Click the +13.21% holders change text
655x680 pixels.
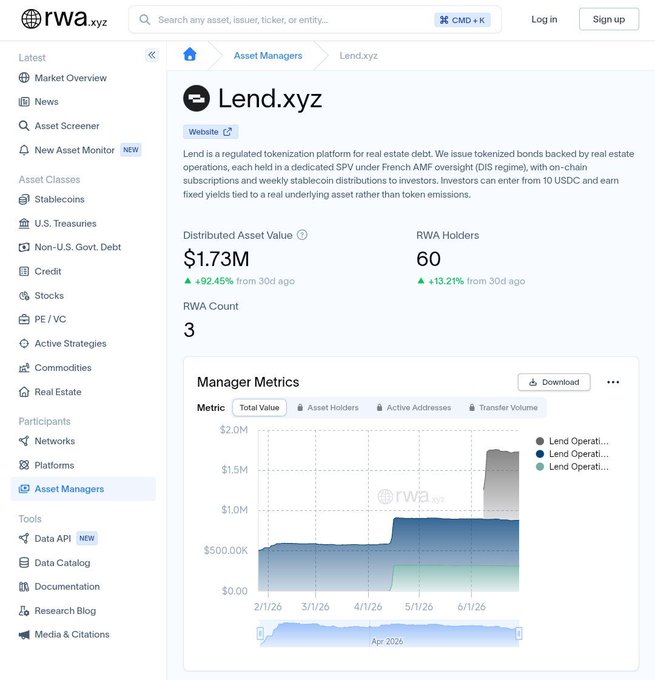coord(446,281)
